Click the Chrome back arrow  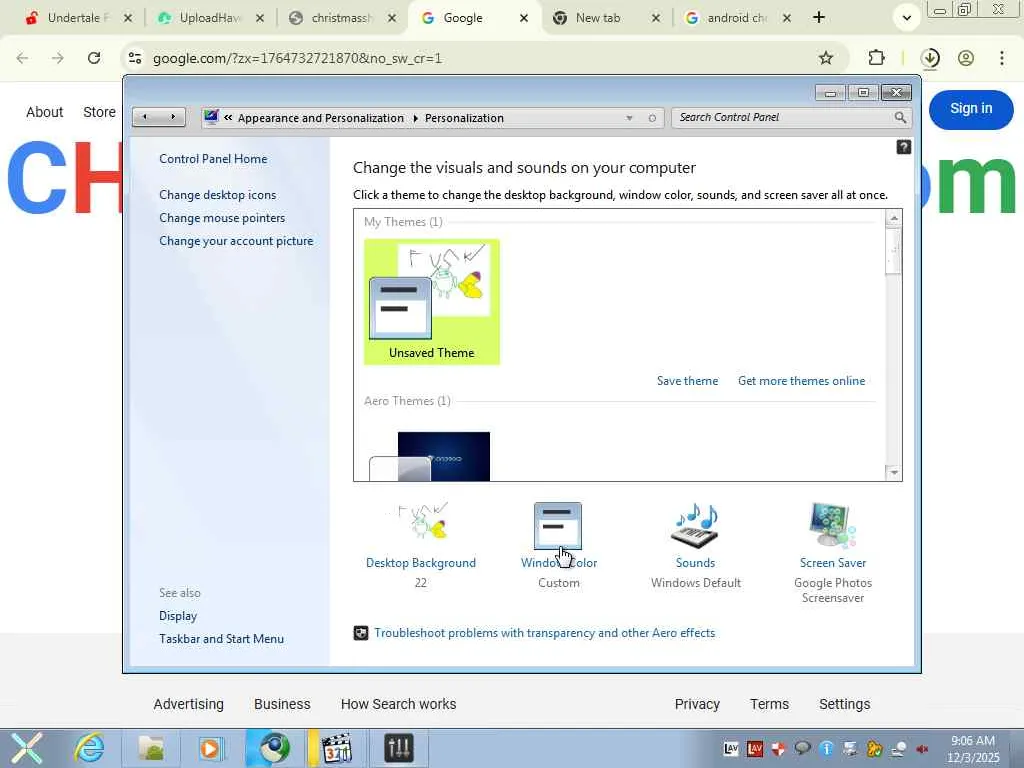coord(22,58)
